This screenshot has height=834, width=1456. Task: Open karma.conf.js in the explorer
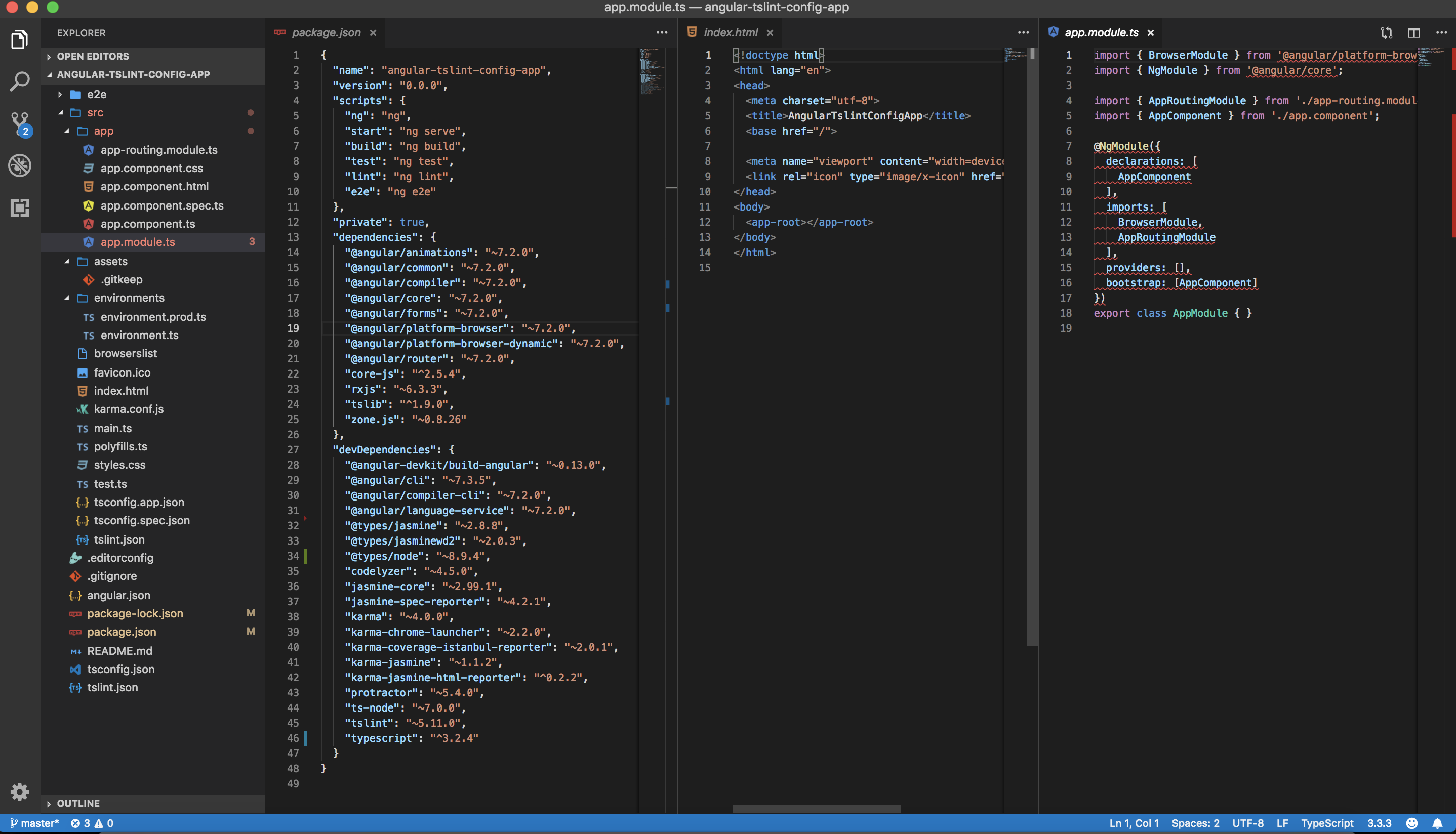coord(129,409)
